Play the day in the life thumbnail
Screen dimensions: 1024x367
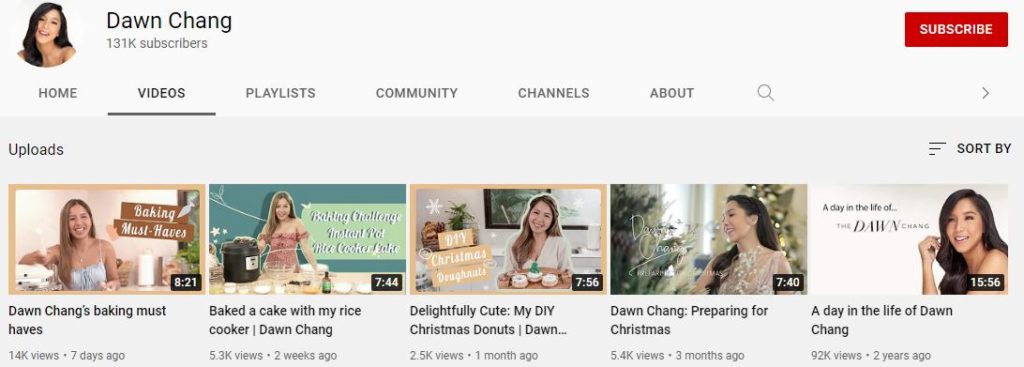910,239
